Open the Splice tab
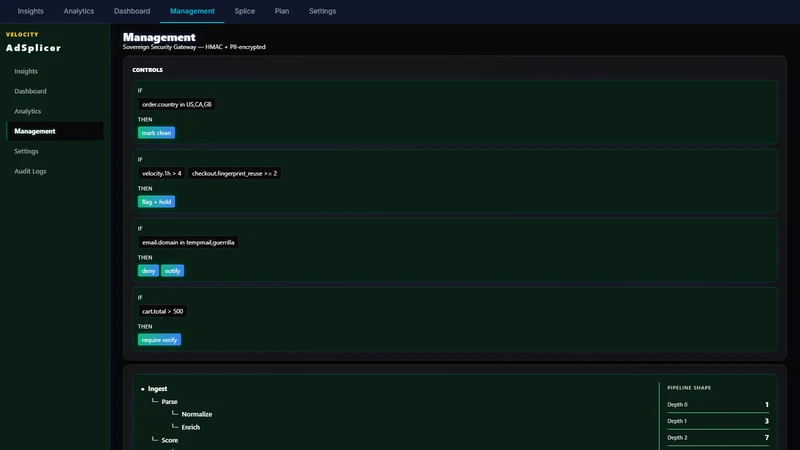 (x=244, y=11)
